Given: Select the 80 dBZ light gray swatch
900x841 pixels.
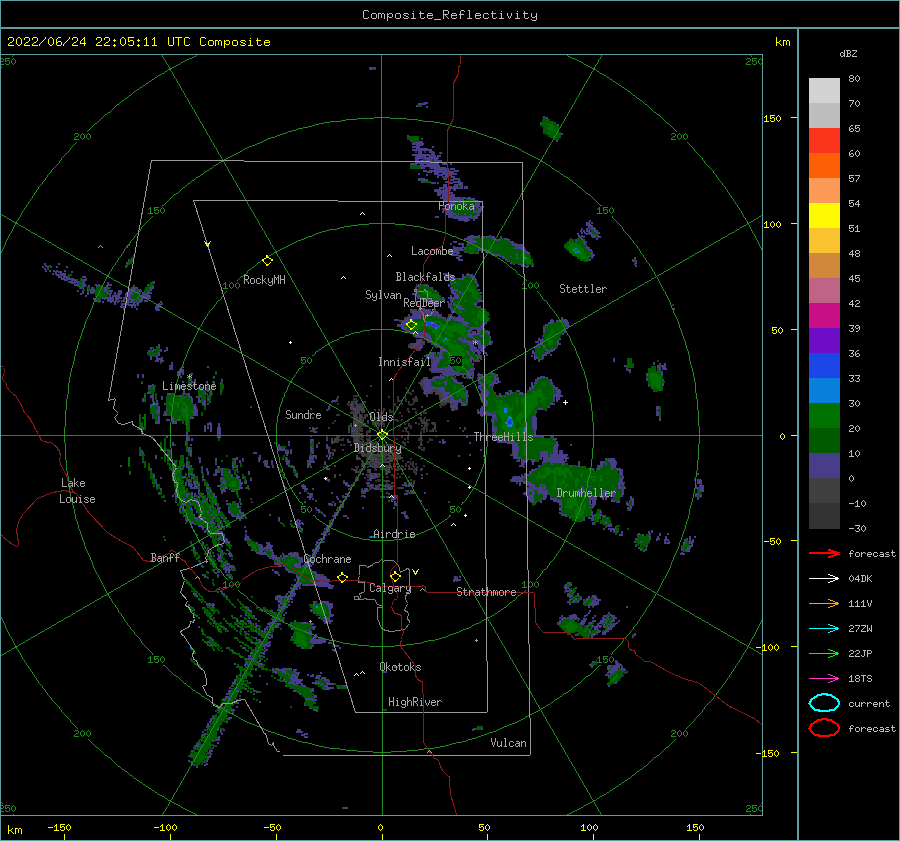Looking at the screenshot, I should (x=824, y=91).
